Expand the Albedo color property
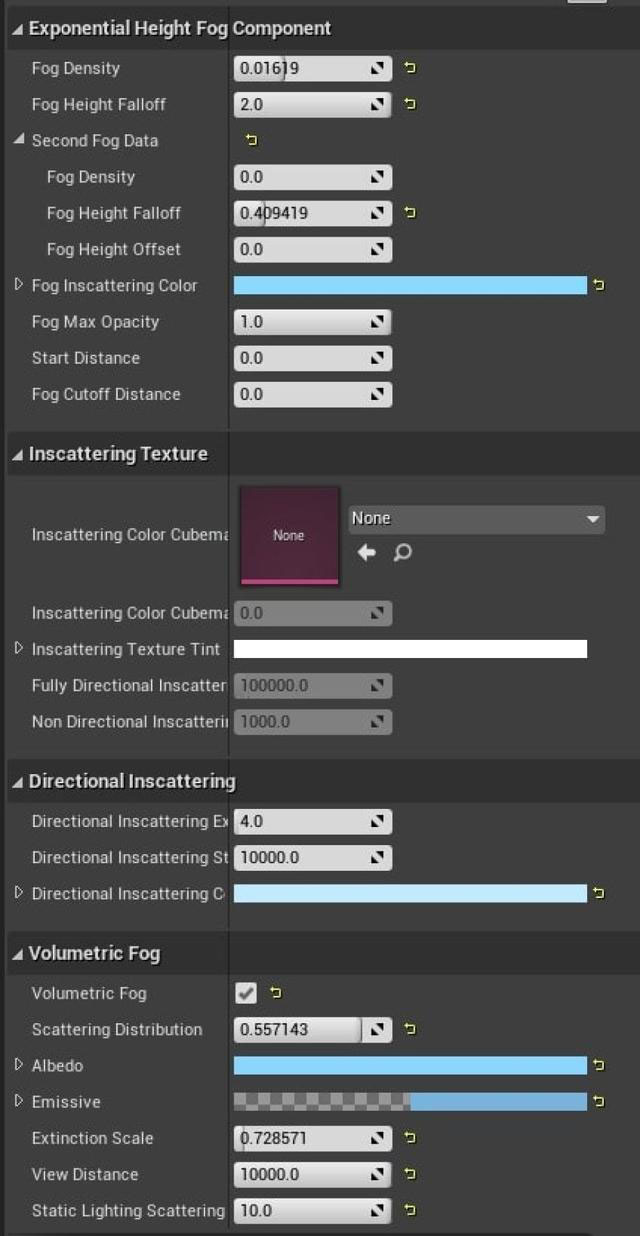Viewport: 640px width, 1236px height. pos(19,1065)
